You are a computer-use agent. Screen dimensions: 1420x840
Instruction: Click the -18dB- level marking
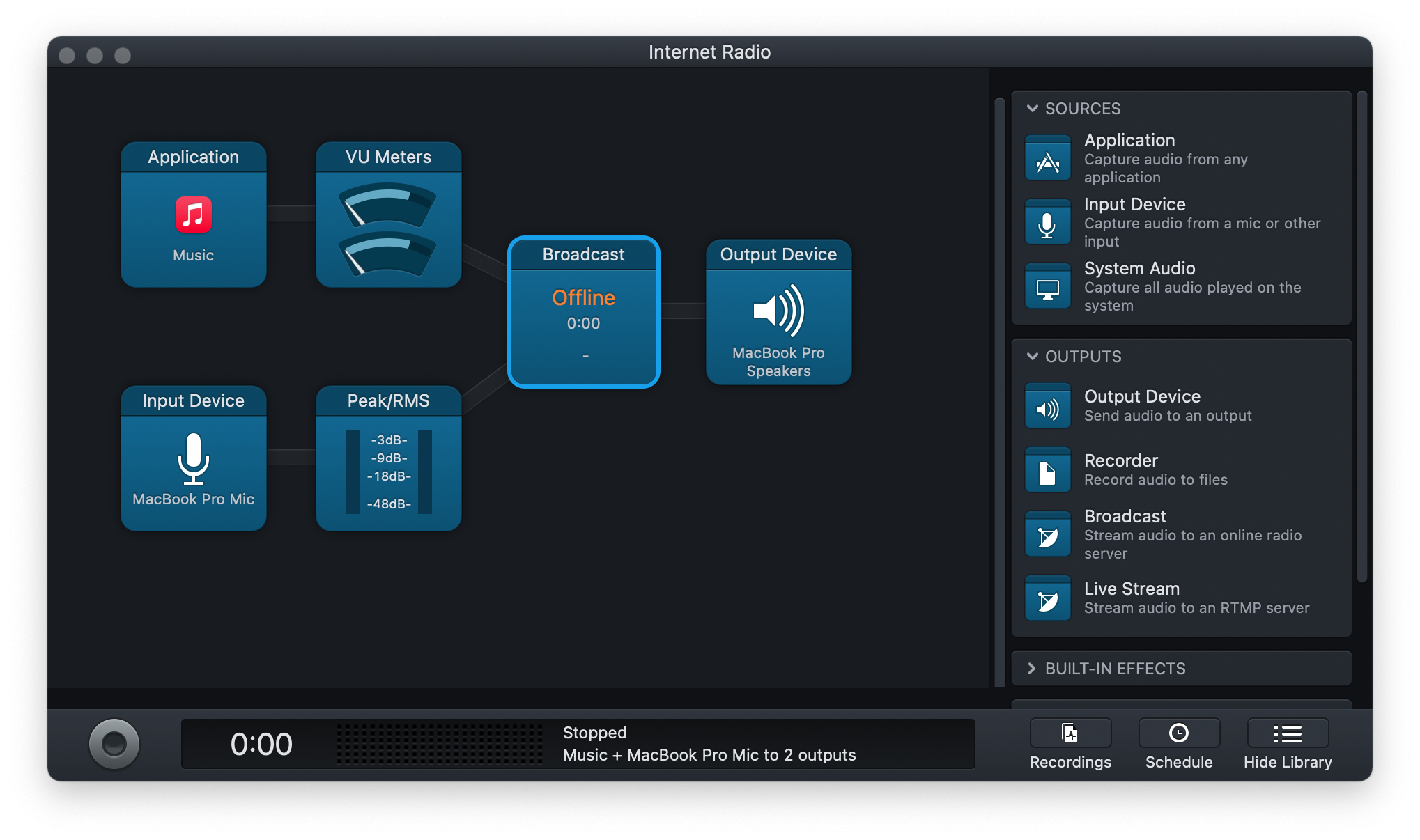tap(389, 476)
